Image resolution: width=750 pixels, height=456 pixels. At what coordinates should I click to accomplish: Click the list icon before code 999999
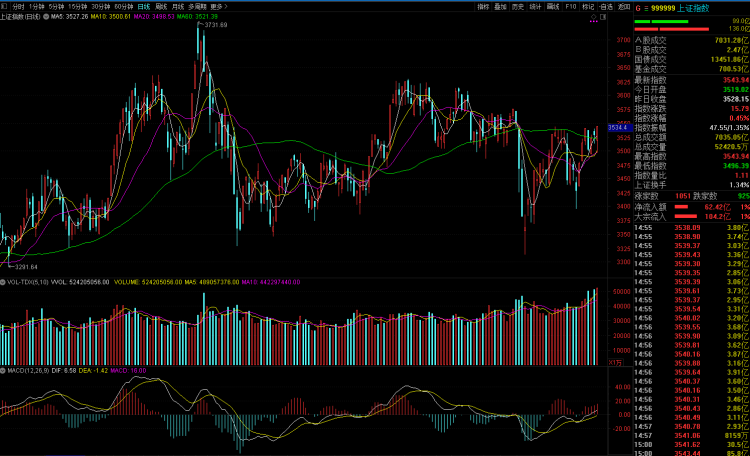coord(646,7)
